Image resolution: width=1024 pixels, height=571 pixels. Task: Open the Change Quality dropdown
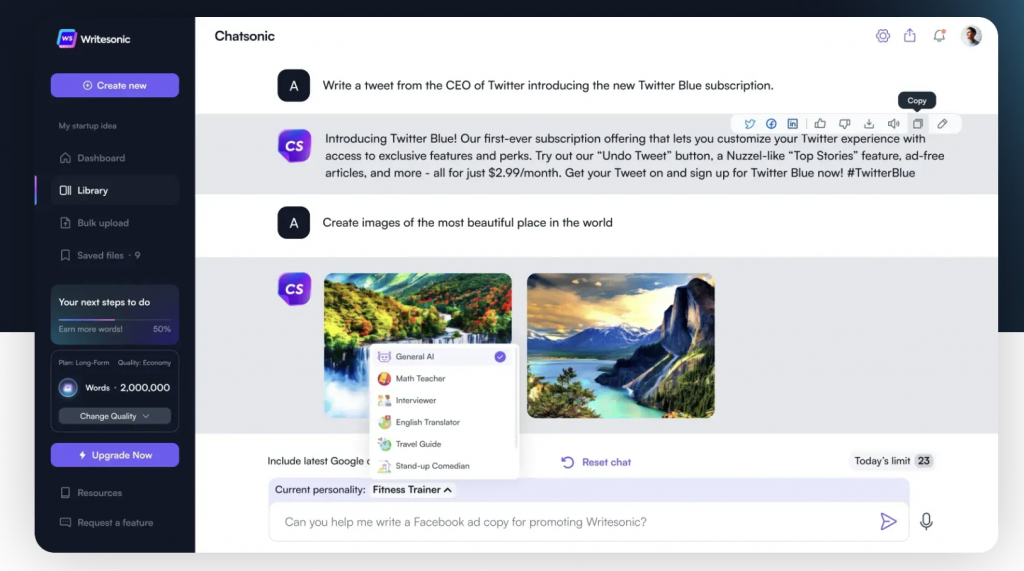tap(115, 416)
